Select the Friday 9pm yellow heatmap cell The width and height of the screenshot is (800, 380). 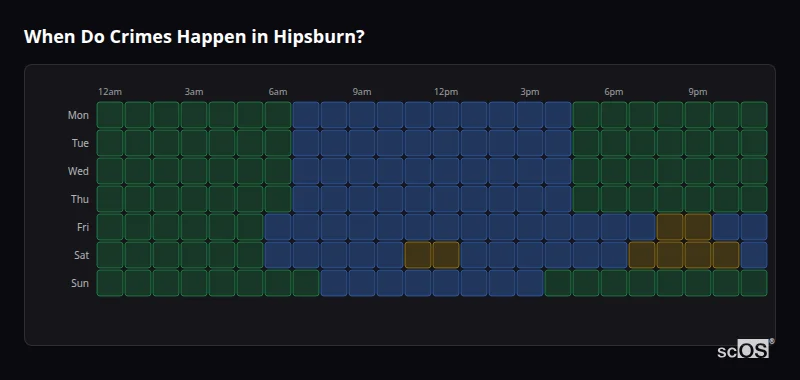tap(698, 227)
